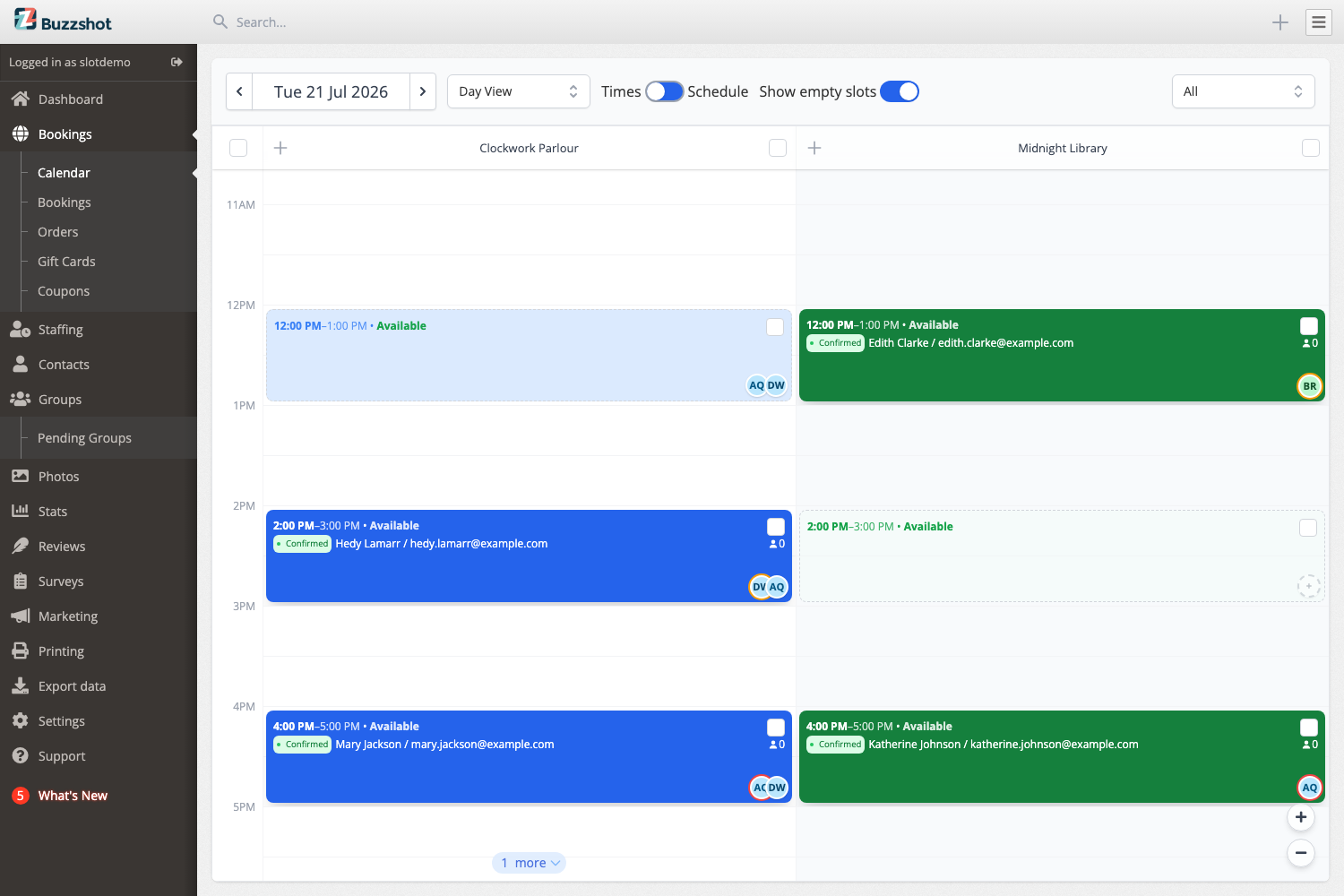The height and width of the screenshot is (896, 1344).
Task: Expand the 1 more events indicator
Action: (x=529, y=863)
